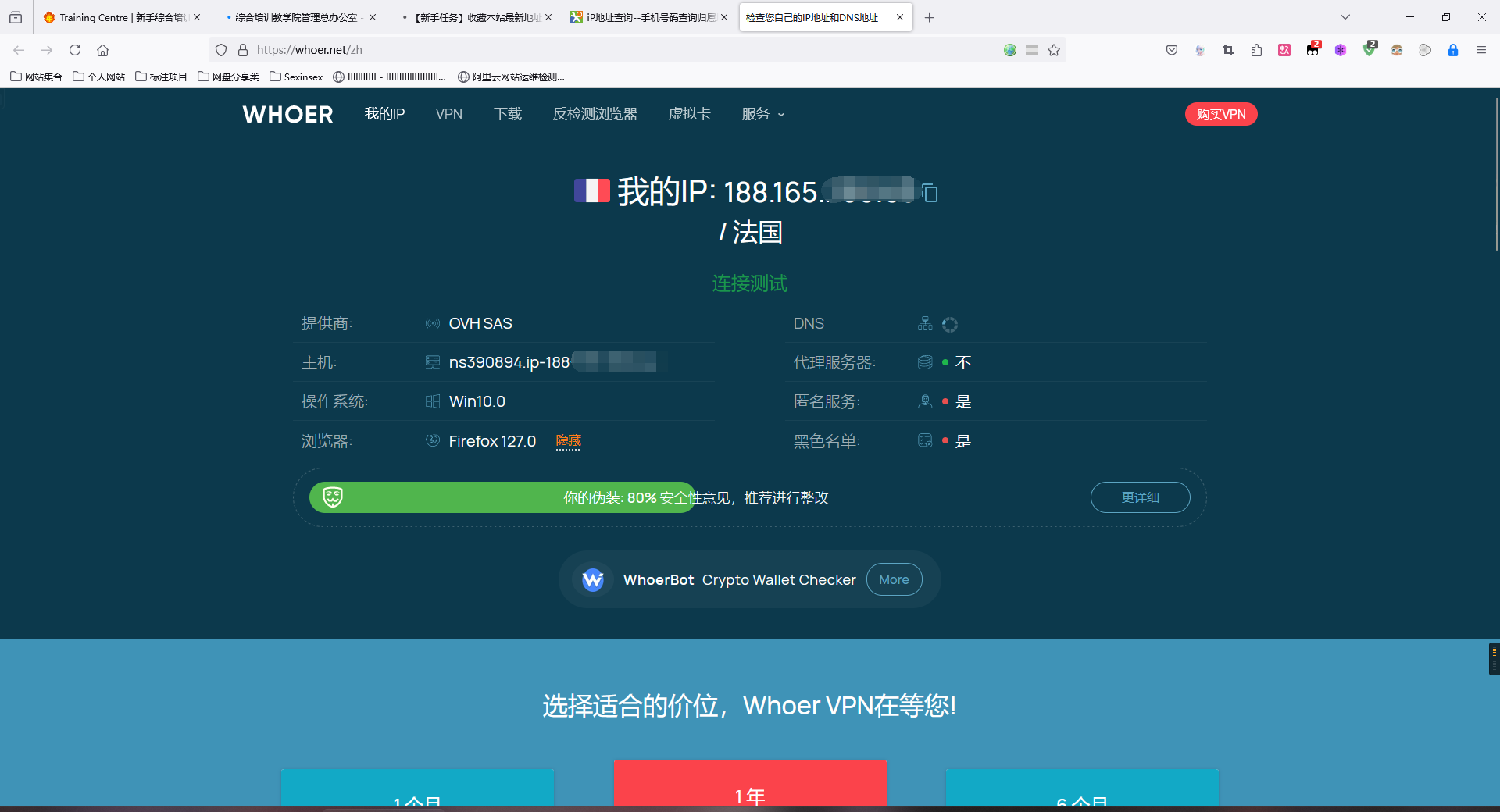The image size is (1500, 812).
Task: Open the purple hexagon extension icon
Action: (x=1341, y=50)
